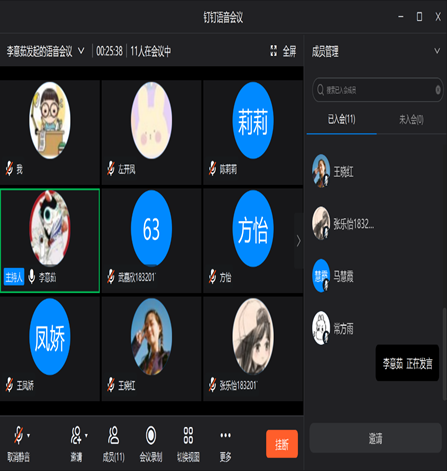Click the 11人在会议中 participant count
This screenshot has height=471, width=447.
151,51
